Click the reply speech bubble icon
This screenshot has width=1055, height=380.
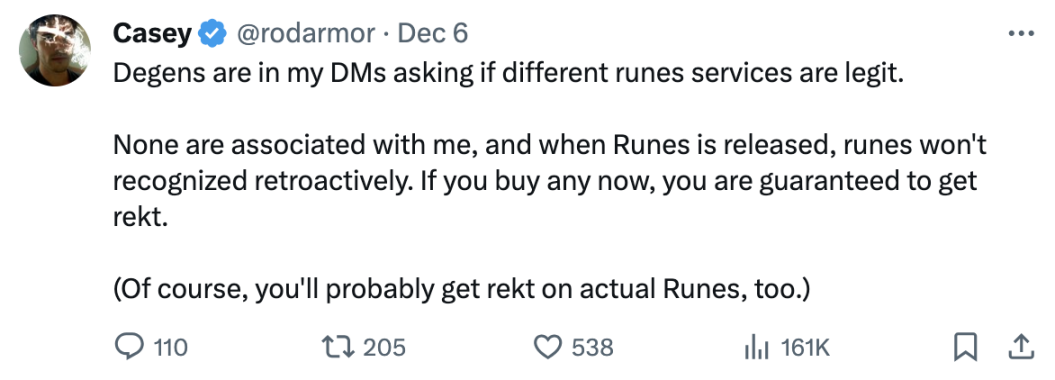click(x=130, y=347)
